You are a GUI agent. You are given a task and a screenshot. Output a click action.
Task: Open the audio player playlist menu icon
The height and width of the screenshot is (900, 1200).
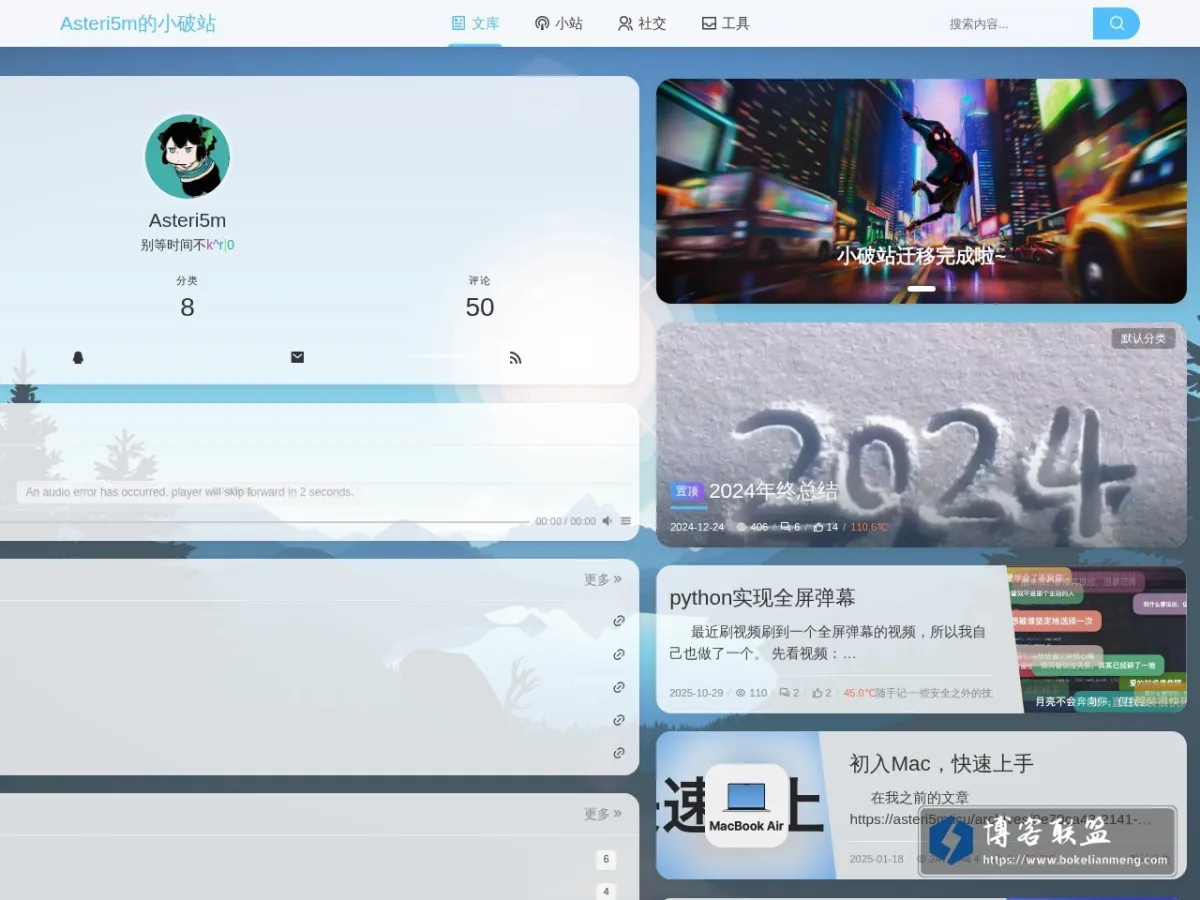[x=626, y=521]
